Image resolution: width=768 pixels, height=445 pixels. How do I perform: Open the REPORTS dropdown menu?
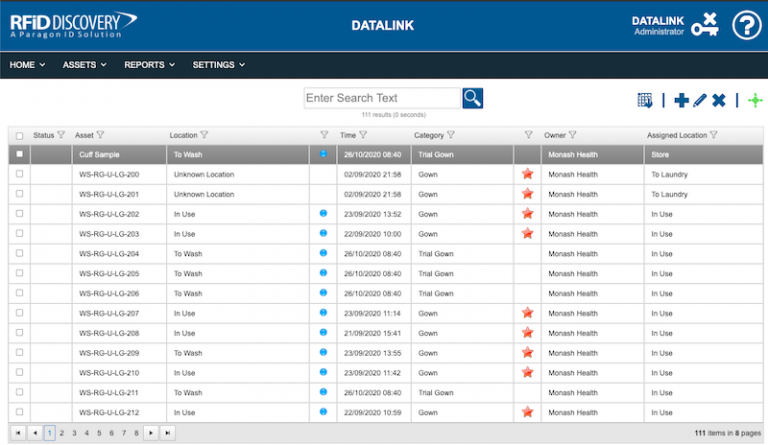click(149, 65)
